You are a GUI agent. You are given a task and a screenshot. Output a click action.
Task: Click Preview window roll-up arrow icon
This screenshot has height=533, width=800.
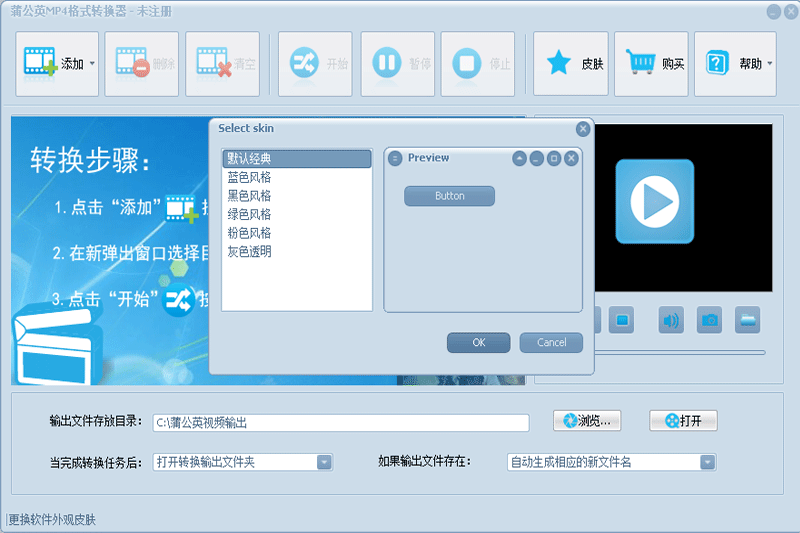pyautogui.click(x=519, y=159)
